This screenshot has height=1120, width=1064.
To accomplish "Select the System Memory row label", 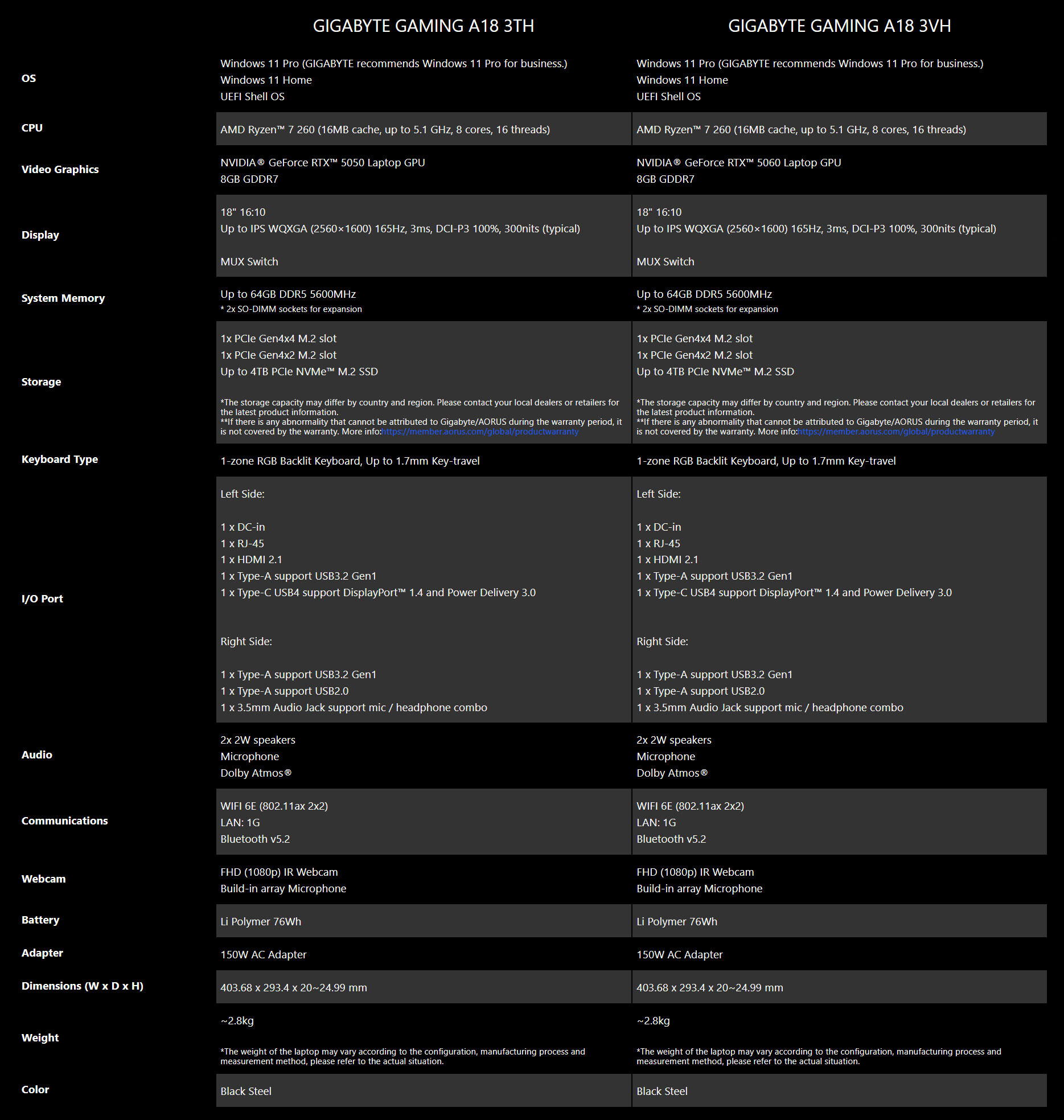I will [x=63, y=298].
